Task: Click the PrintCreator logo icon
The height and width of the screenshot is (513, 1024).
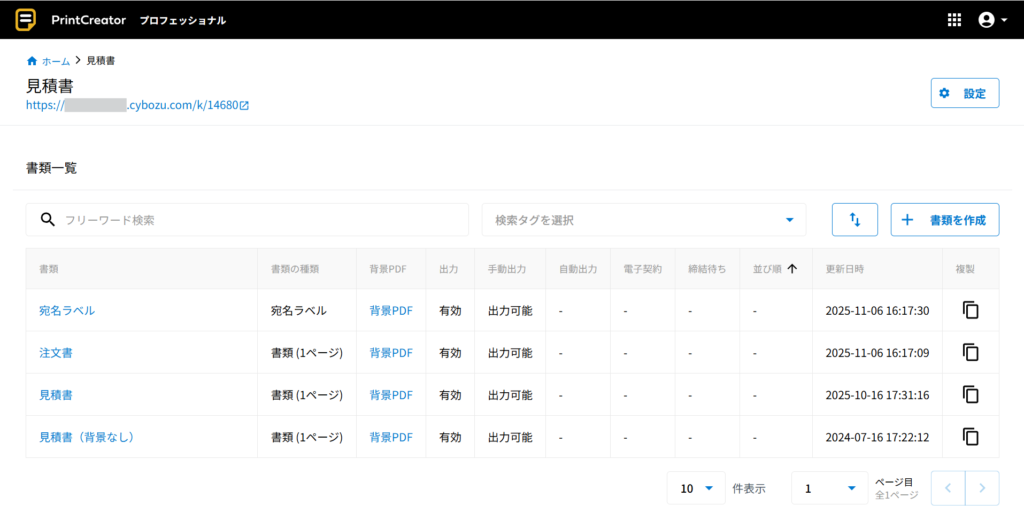Action: (26, 20)
